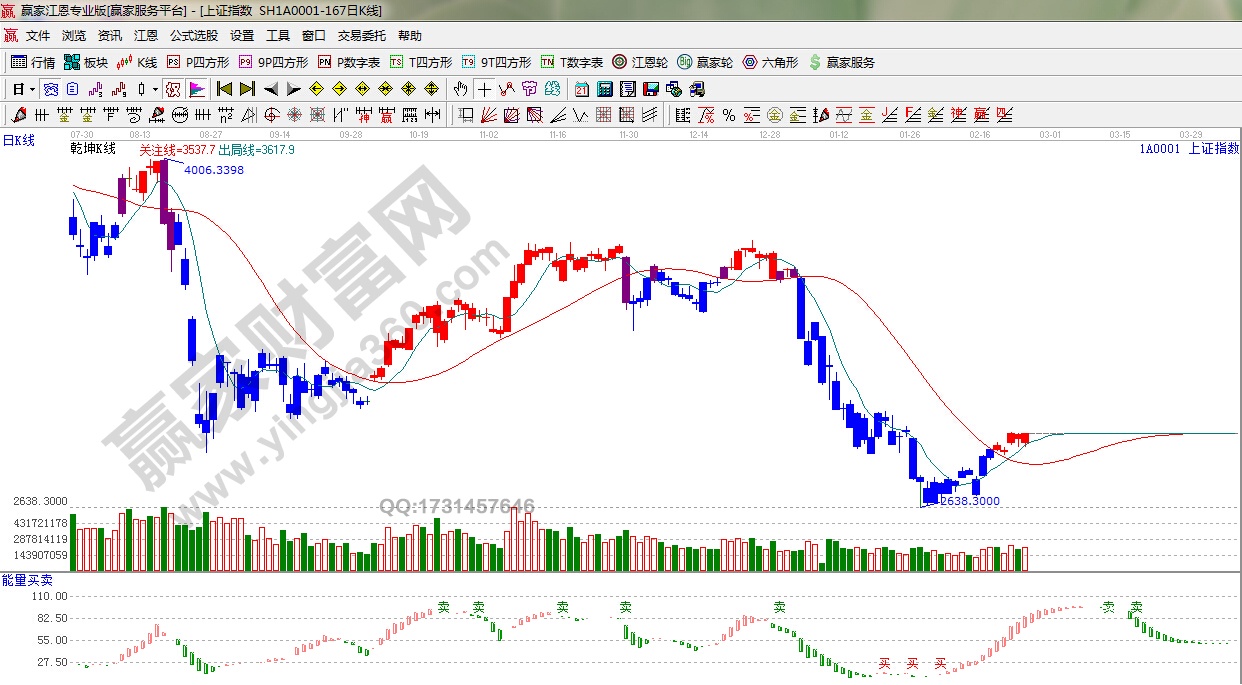
Task: Expand the 日 period dropdown arrow
Action: click(31, 88)
